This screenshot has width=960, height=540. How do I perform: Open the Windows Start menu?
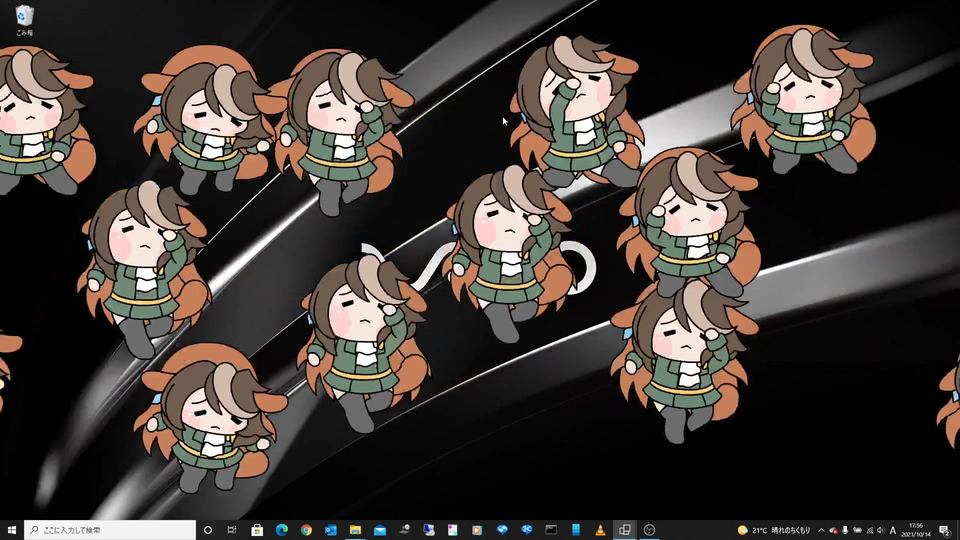pyautogui.click(x=12, y=530)
